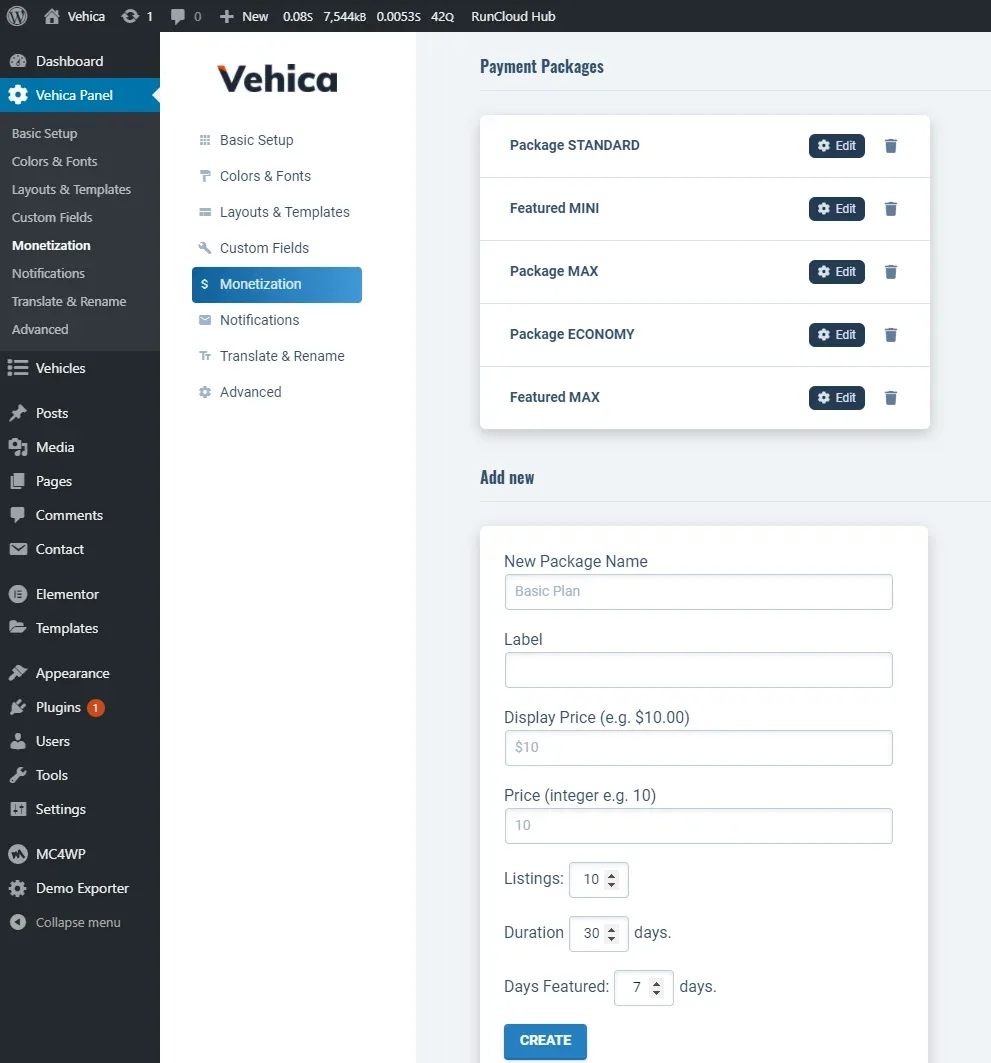Screen dimensions: 991x1063
Task: Click the Comments icon in sidebar
Action: pyautogui.click(x=18, y=515)
